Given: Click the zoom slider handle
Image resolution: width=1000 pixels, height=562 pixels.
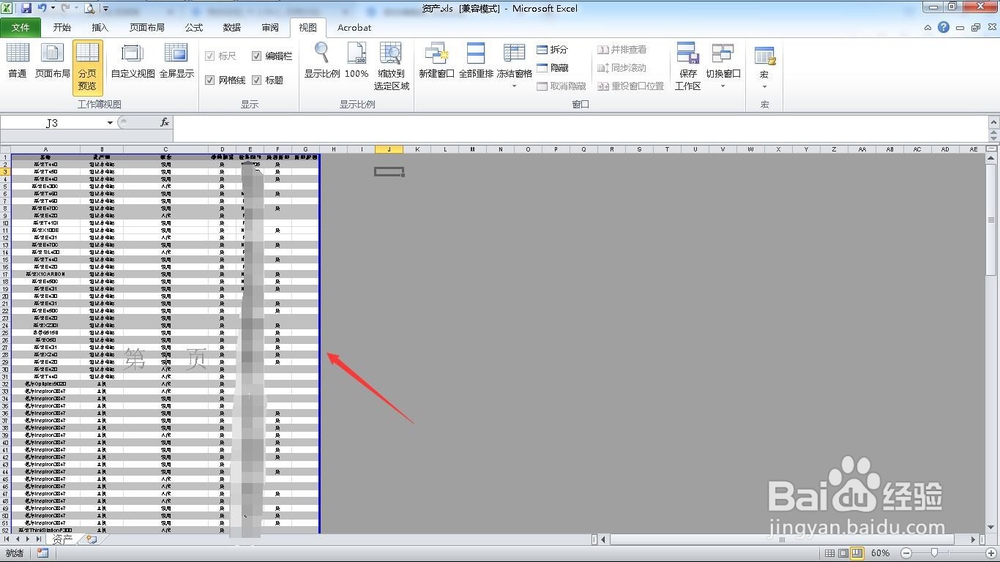Looking at the screenshot, I should click(934, 553).
